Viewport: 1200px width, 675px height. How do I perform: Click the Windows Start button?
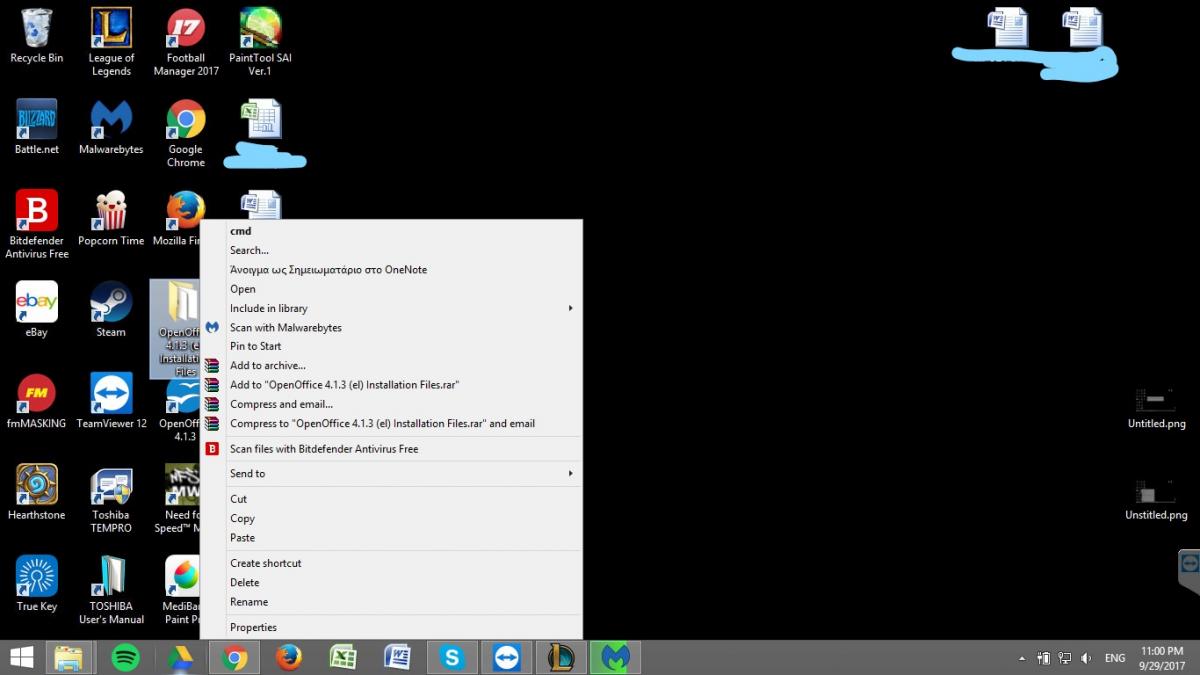(21, 657)
